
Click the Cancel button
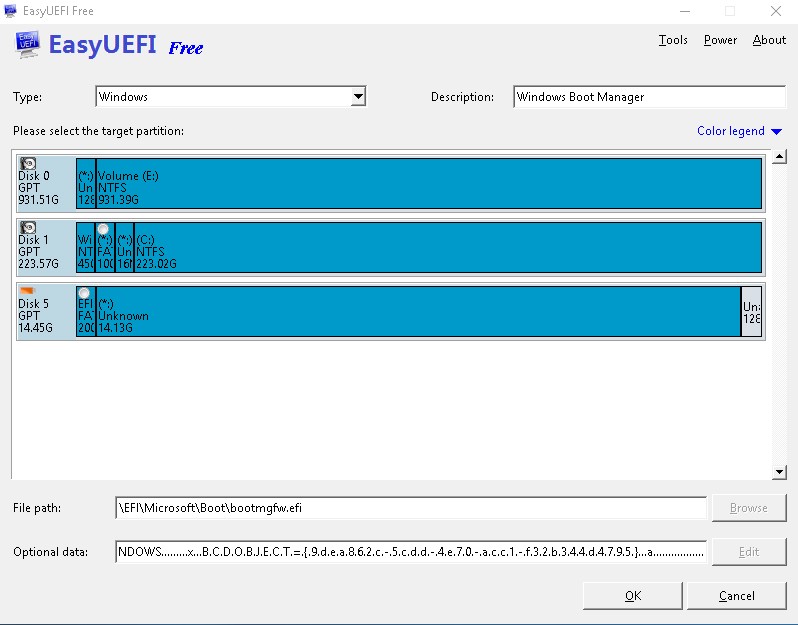[x=736, y=595]
